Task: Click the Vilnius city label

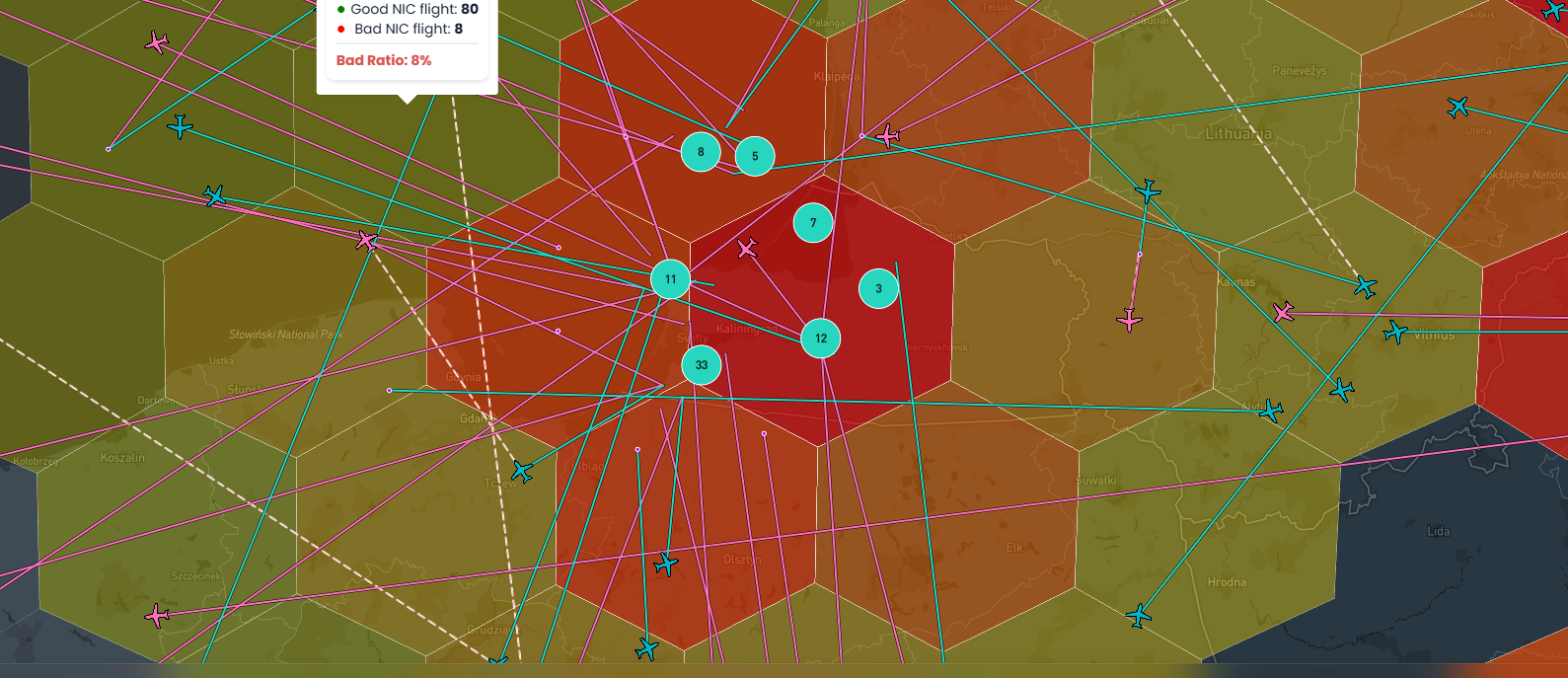Action: [1434, 335]
